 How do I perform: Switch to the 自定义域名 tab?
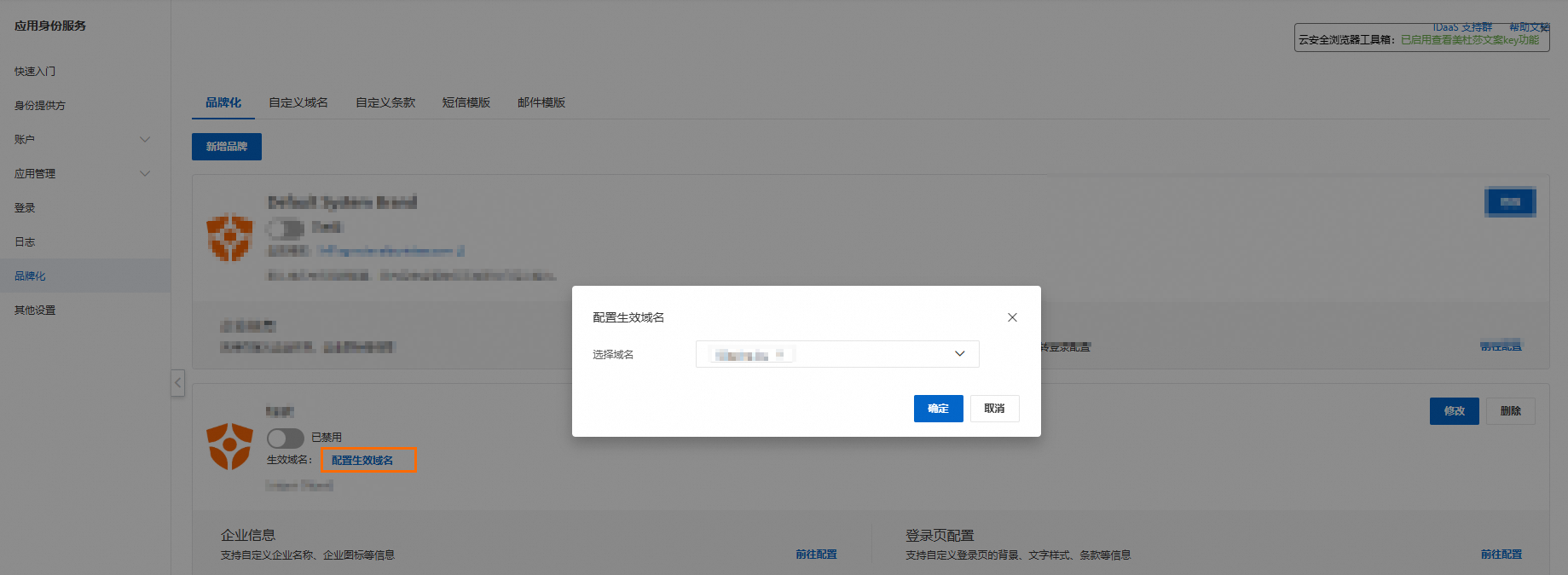[298, 102]
